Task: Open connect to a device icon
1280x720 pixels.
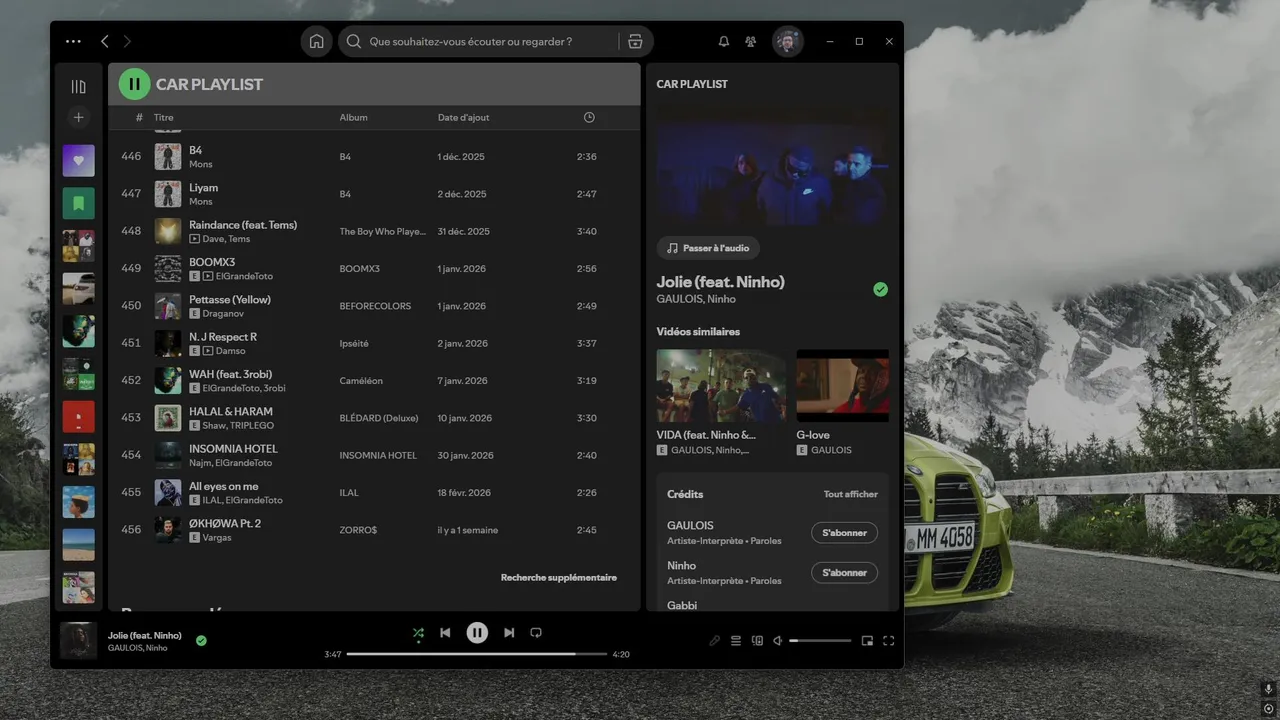Action: click(x=757, y=641)
